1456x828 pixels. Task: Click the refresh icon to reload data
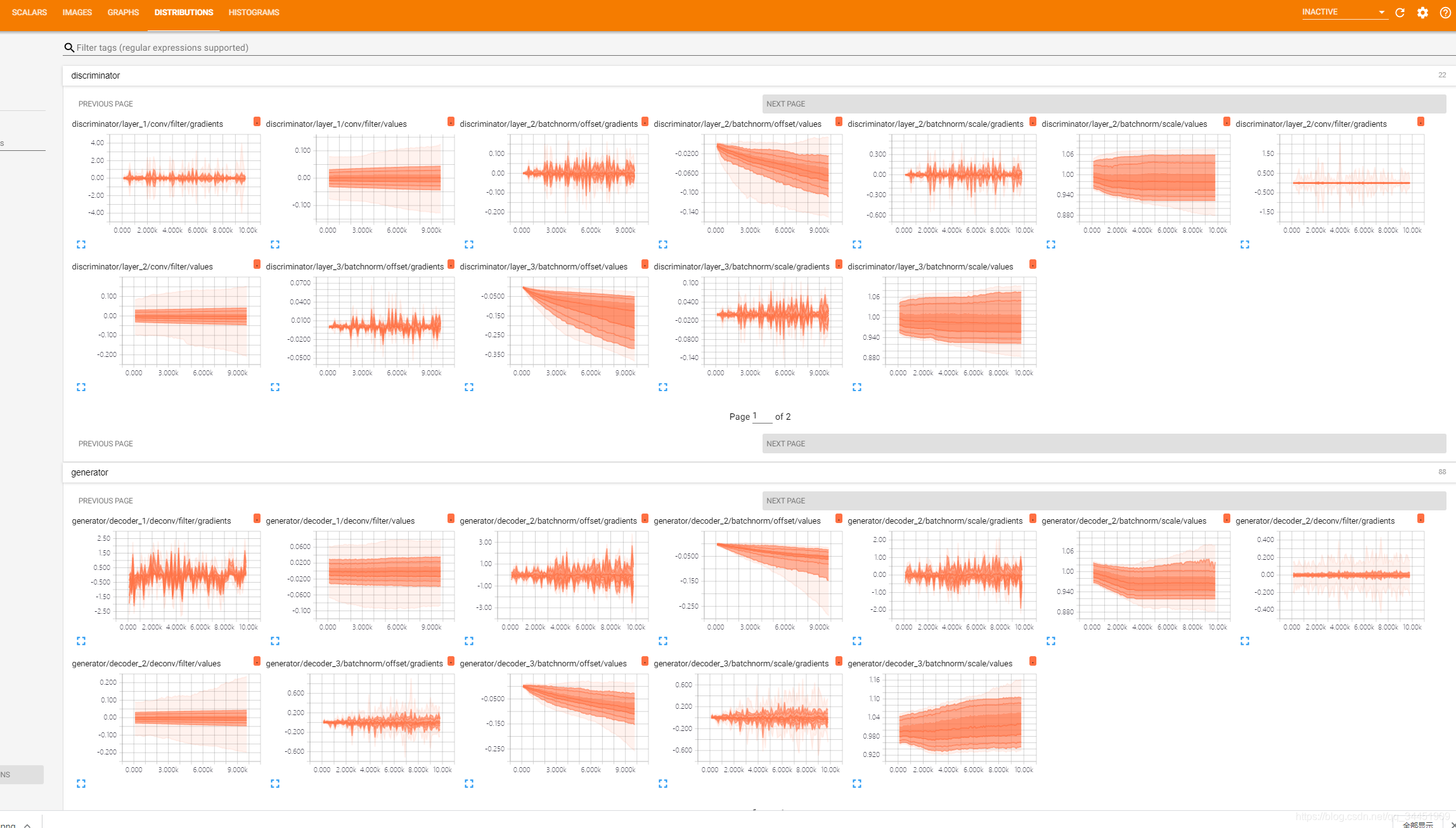click(1401, 12)
